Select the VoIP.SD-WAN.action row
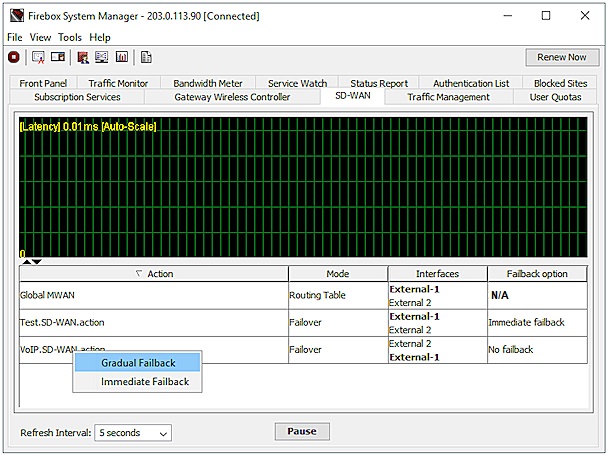Screen dimensions: 609x455 coord(303,350)
